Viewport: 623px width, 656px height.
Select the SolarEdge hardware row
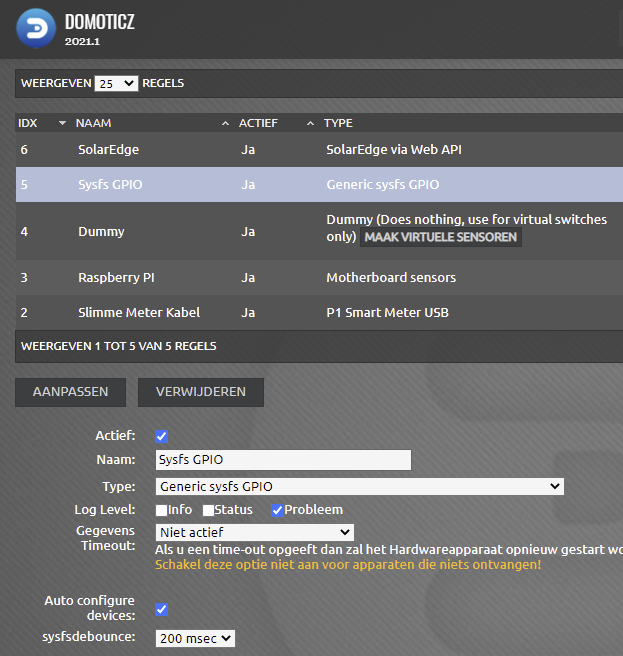coord(319,149)
